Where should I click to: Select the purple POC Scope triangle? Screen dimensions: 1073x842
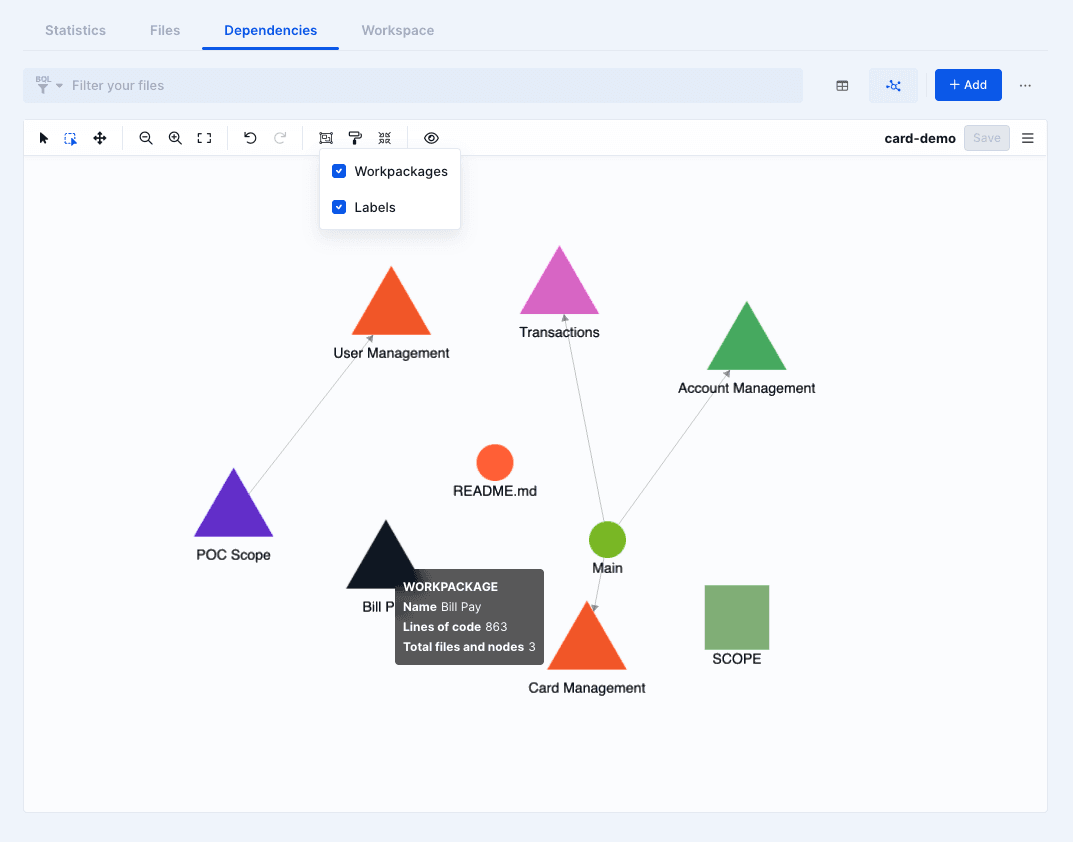click(233, 510)
